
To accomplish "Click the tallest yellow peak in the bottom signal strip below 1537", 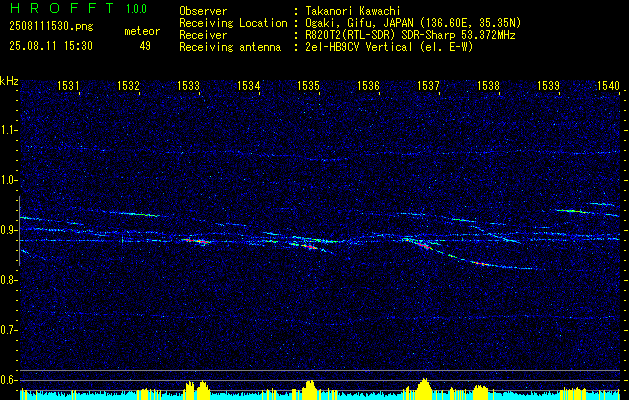I will click(424, 388).
